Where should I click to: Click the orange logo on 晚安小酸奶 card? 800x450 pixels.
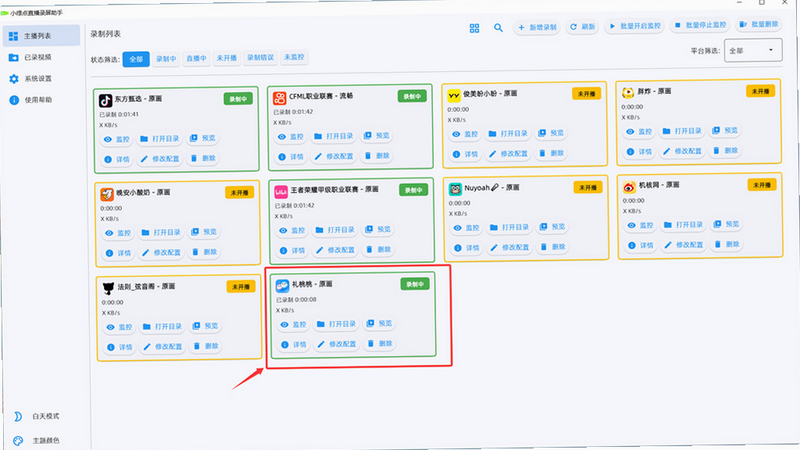point(107,194)
